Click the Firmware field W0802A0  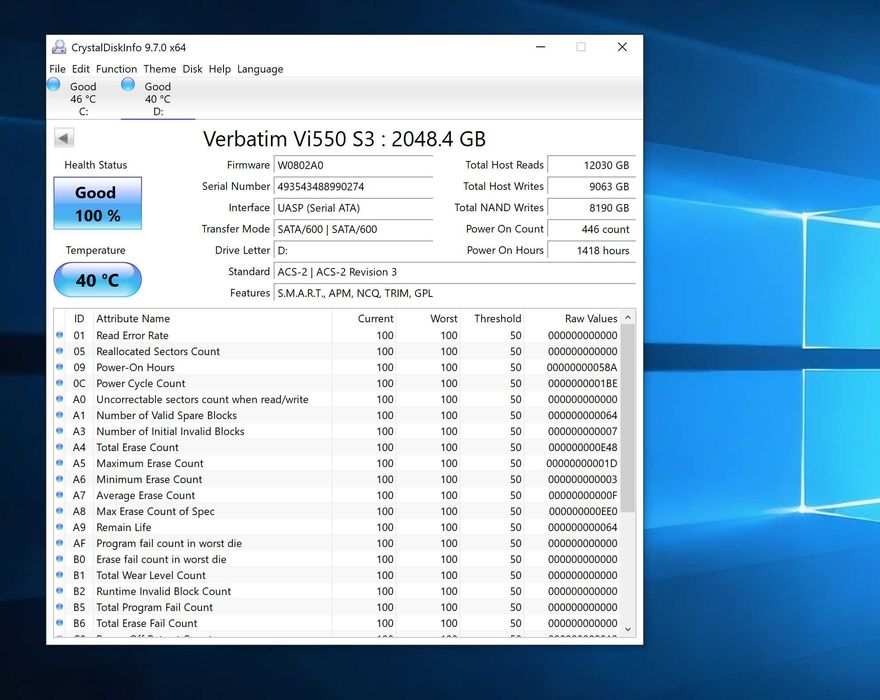(x=354, y=165)
